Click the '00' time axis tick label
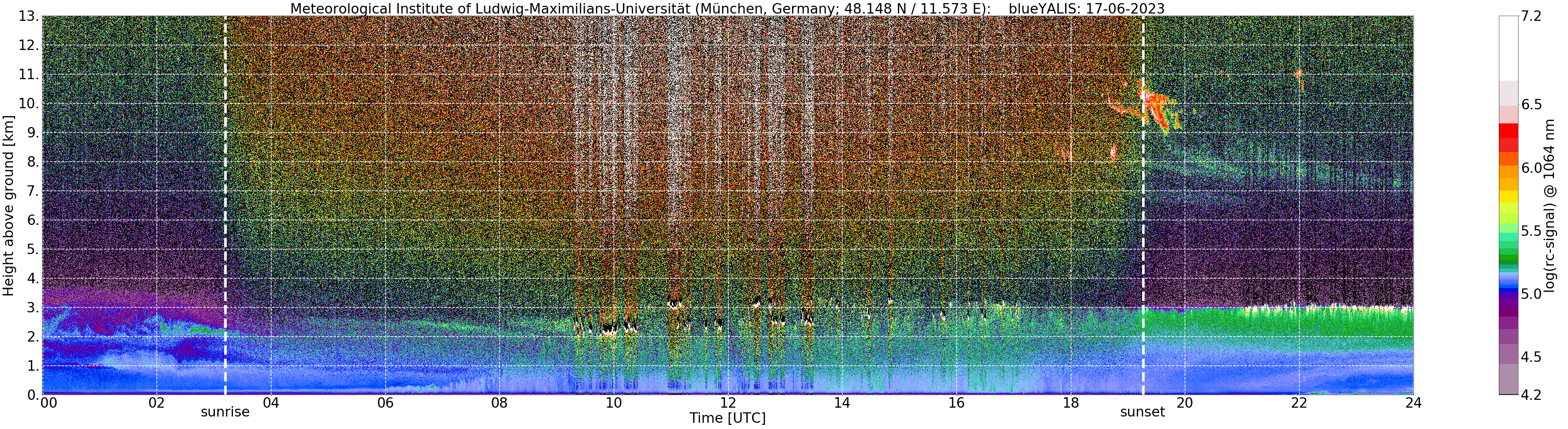Screen dimensions: 1568x429 (x=48, y=403)
